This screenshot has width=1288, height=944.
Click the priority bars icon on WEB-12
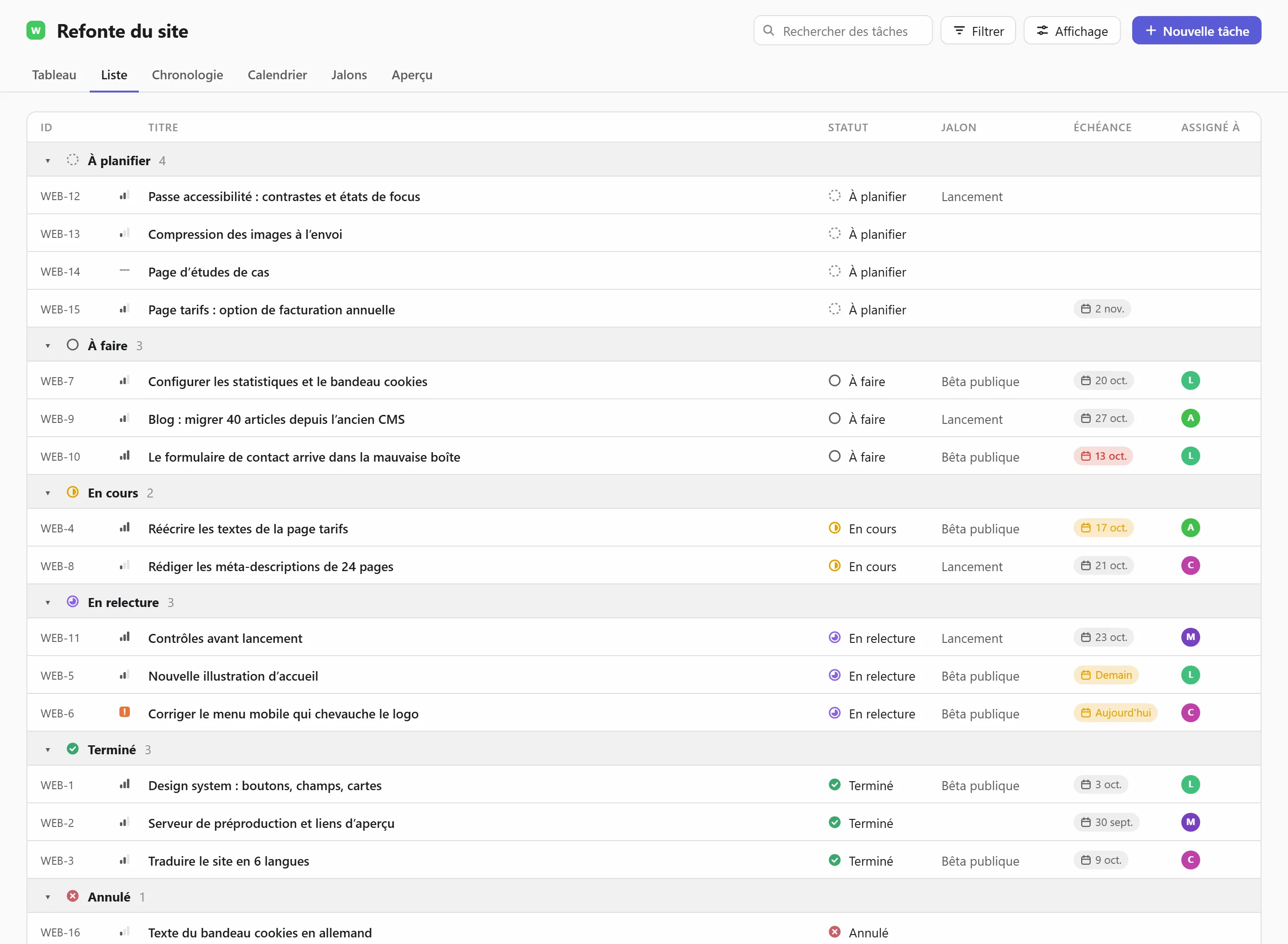point(124,195)
